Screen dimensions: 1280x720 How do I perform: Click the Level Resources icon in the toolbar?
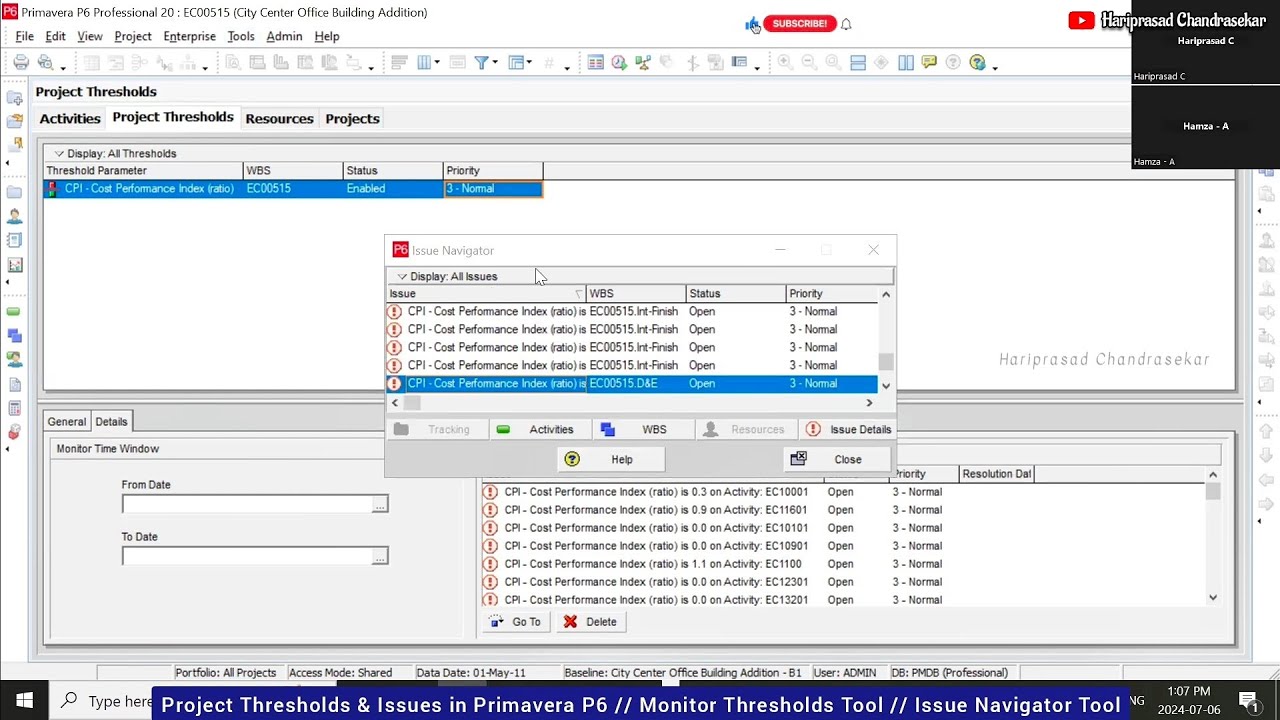[643, 62]
